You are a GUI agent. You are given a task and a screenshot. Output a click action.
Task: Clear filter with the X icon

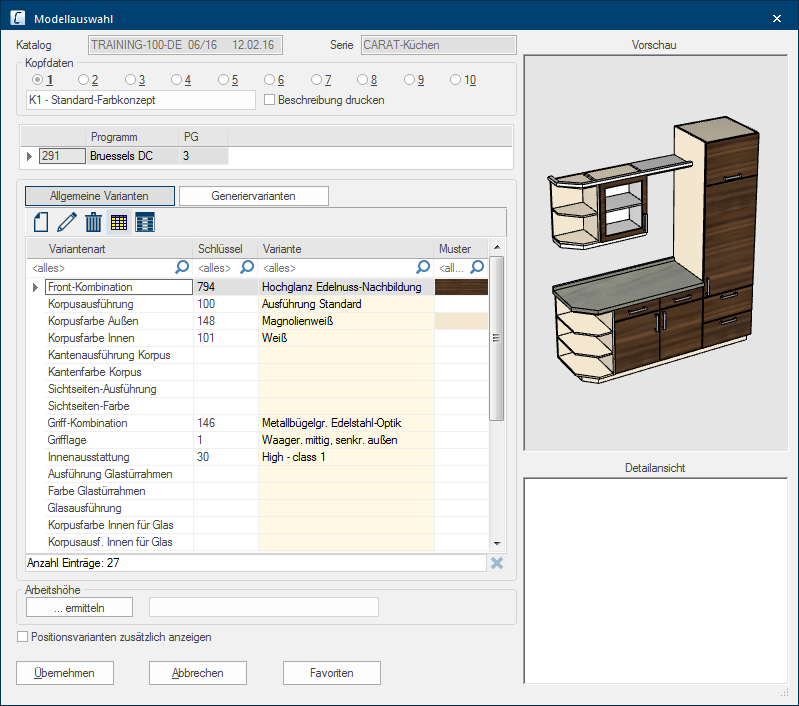point(496,563)
